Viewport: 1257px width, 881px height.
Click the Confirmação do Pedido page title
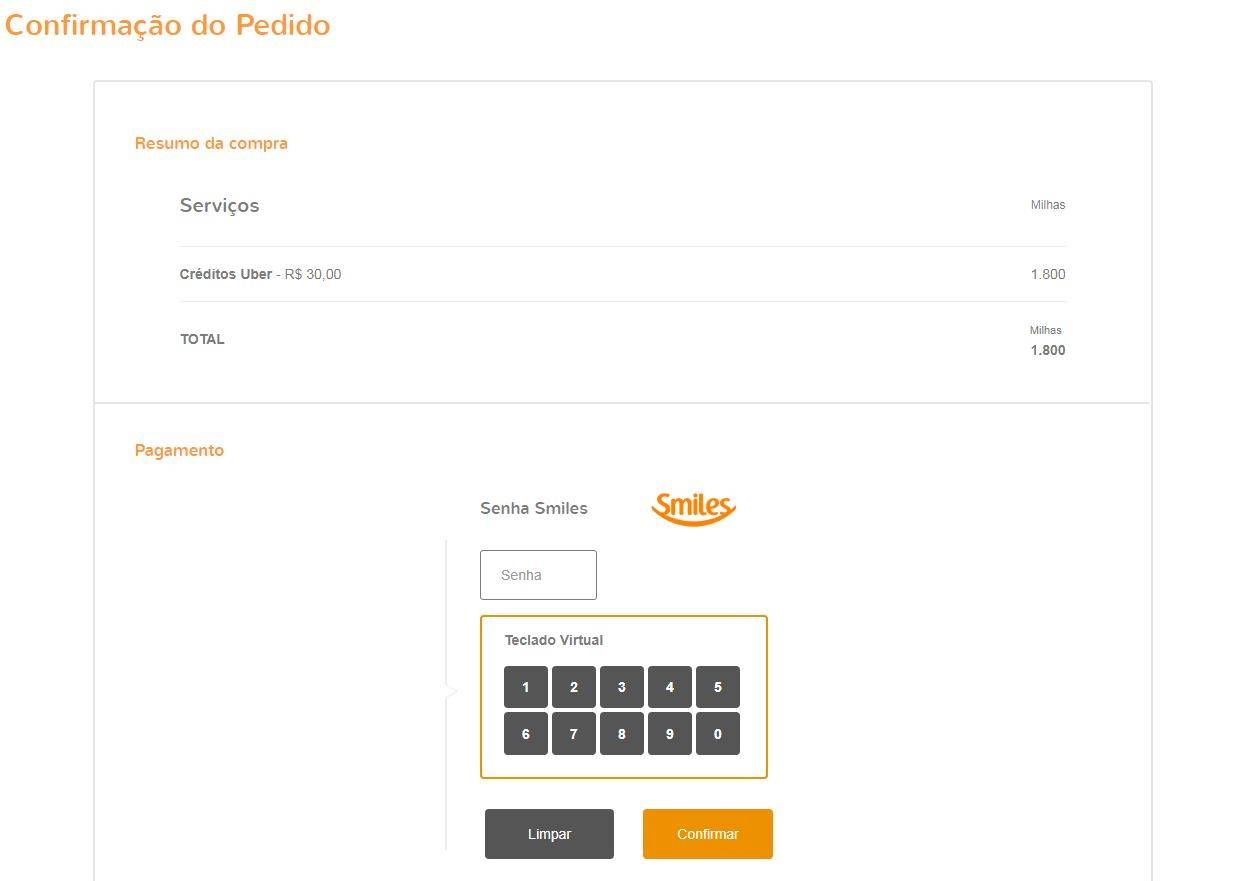[167, 25]
